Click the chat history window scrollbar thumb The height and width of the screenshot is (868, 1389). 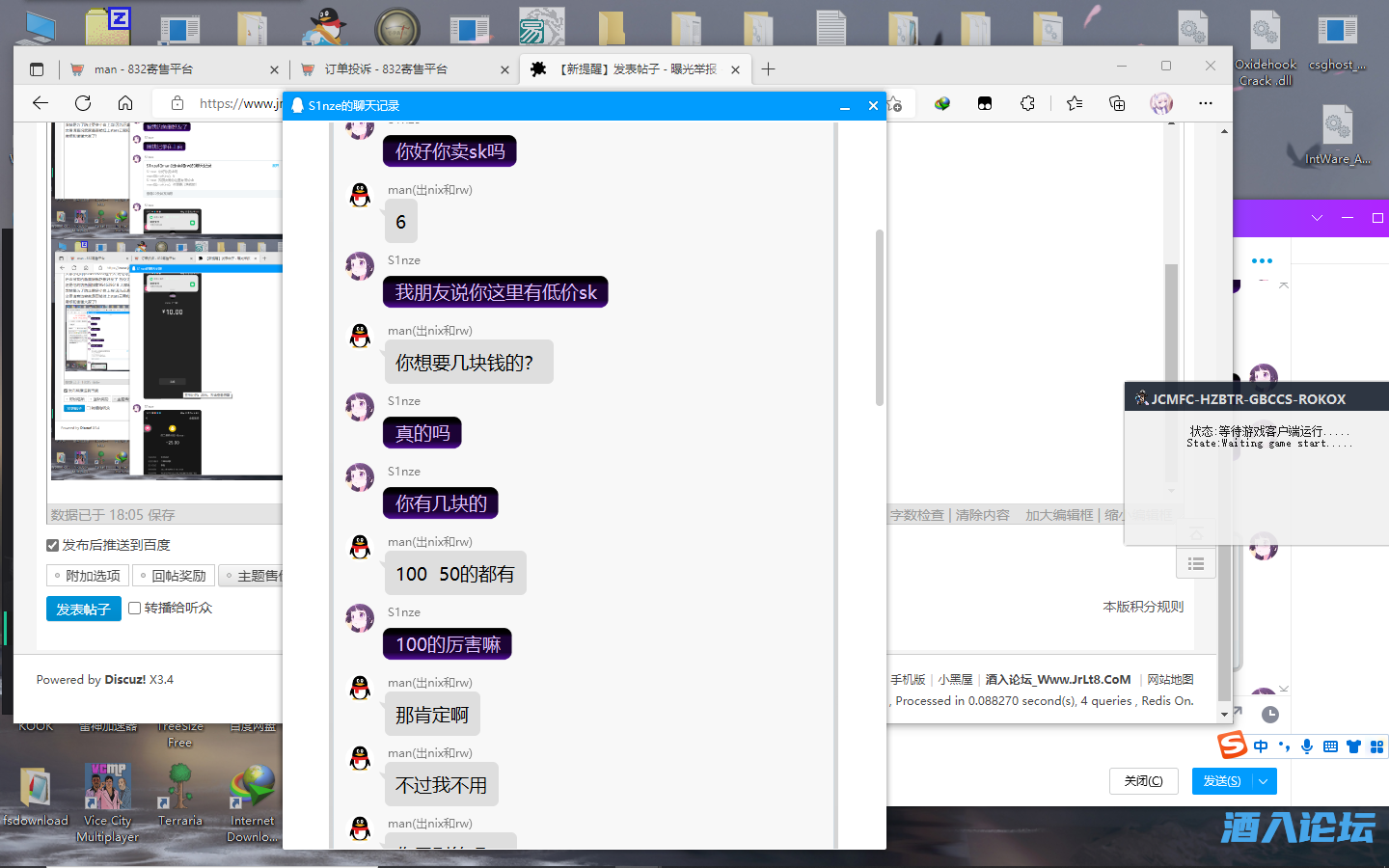879,318
